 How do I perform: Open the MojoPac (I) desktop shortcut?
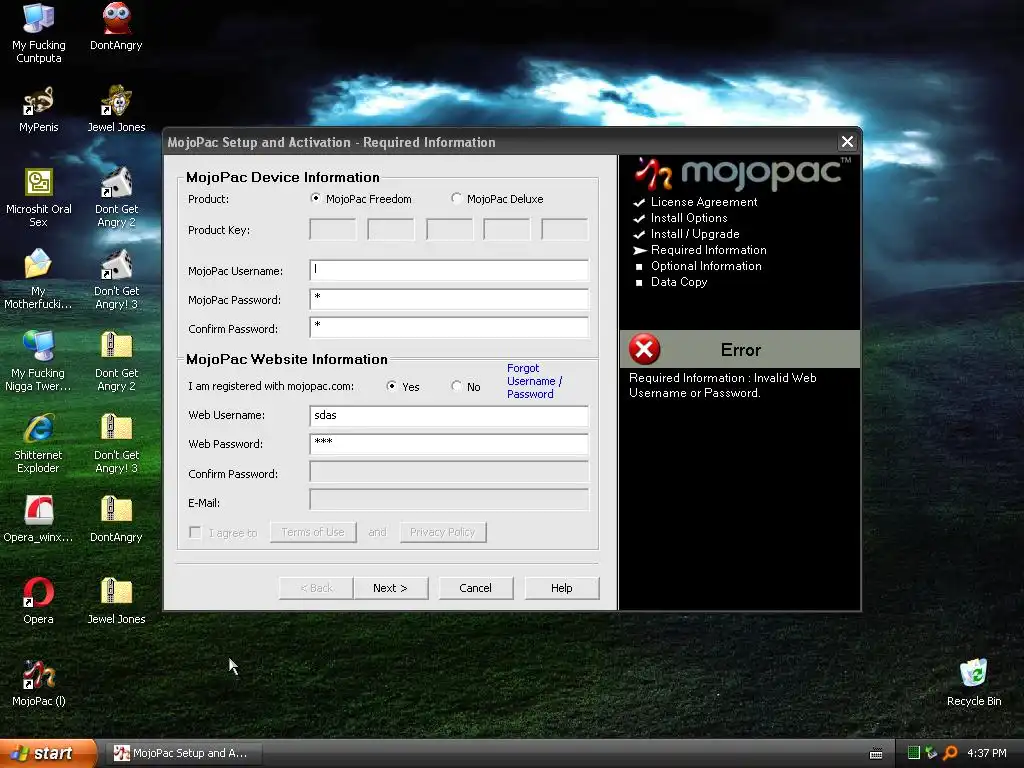(x=39, y=675)
